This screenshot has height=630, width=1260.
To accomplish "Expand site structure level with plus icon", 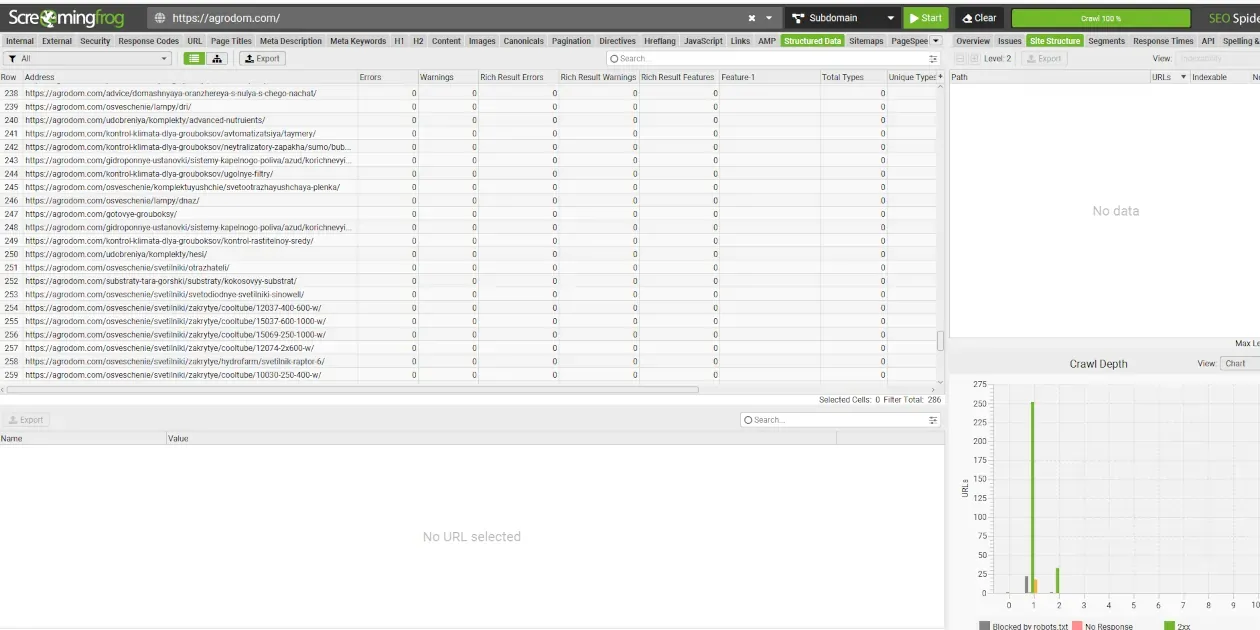I will pos(974,58).
